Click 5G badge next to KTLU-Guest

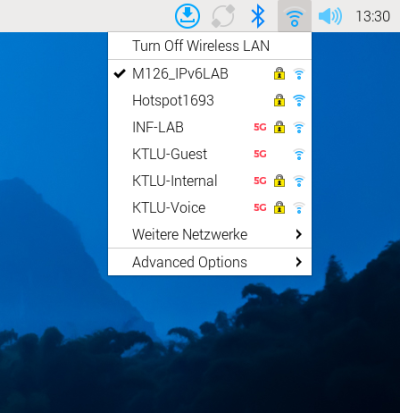click(x=260, y=154)
